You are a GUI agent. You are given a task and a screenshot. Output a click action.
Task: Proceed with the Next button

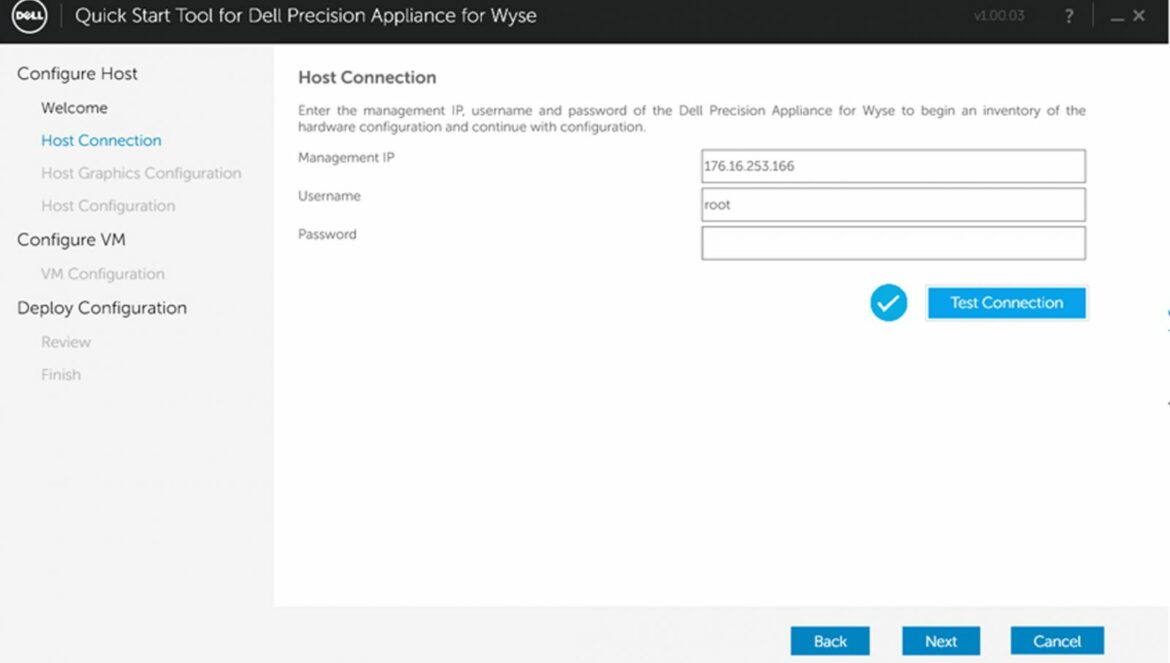coord(940,641)
